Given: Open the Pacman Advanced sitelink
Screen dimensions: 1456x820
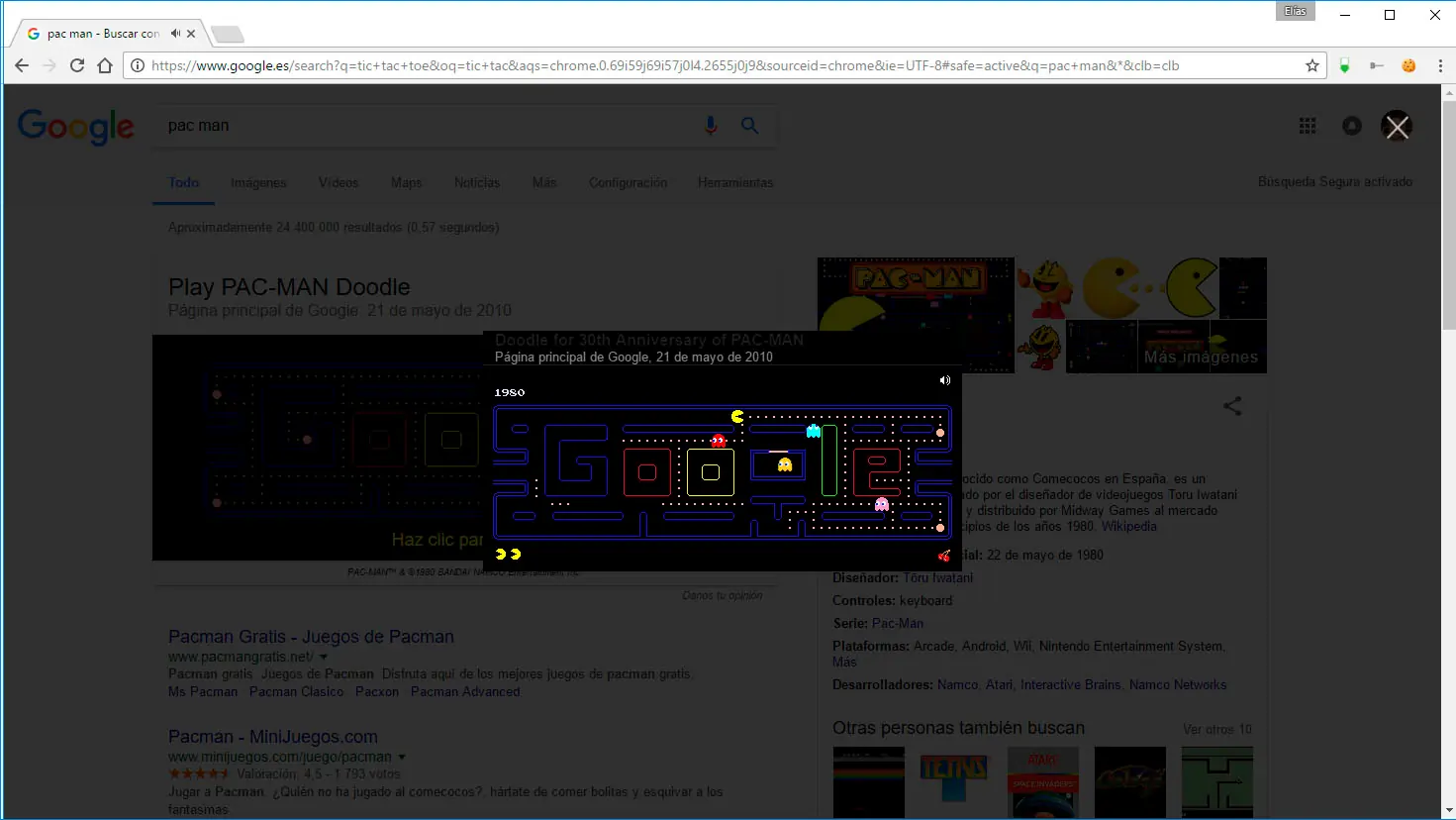Looking at the screenshot, I should [465, 691].
